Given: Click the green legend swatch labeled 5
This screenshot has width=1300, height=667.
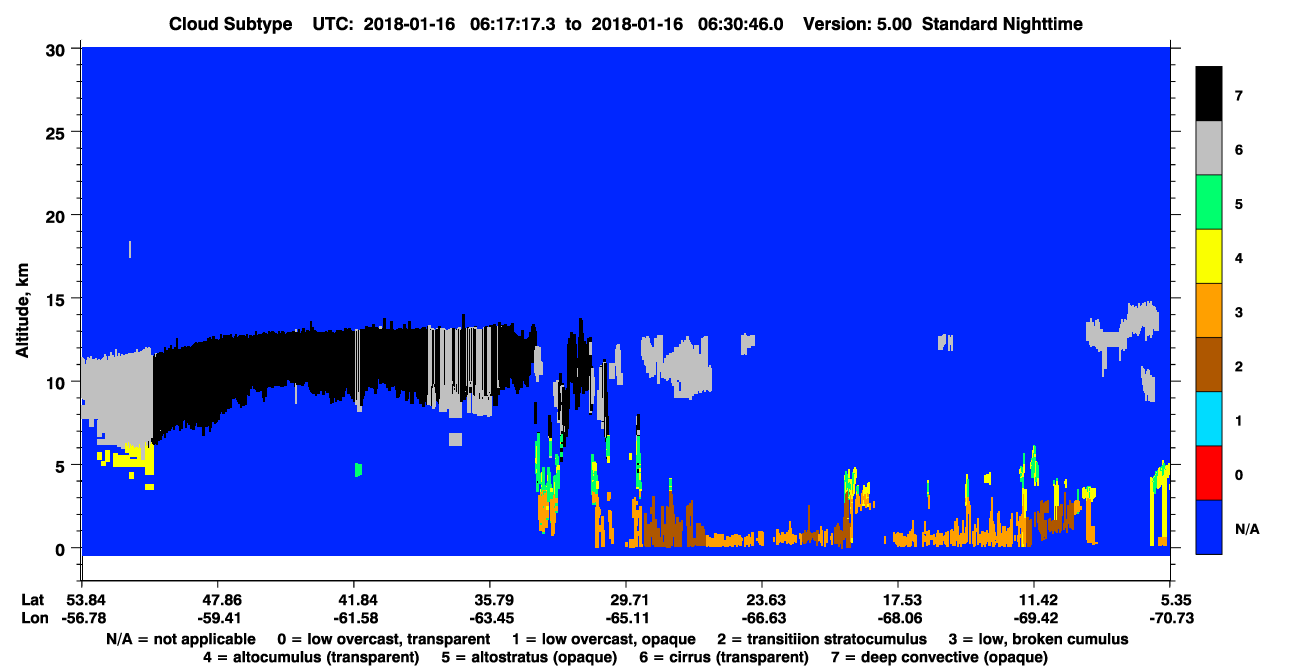Looking at the screenshot, I should (x=1209, y=202).
